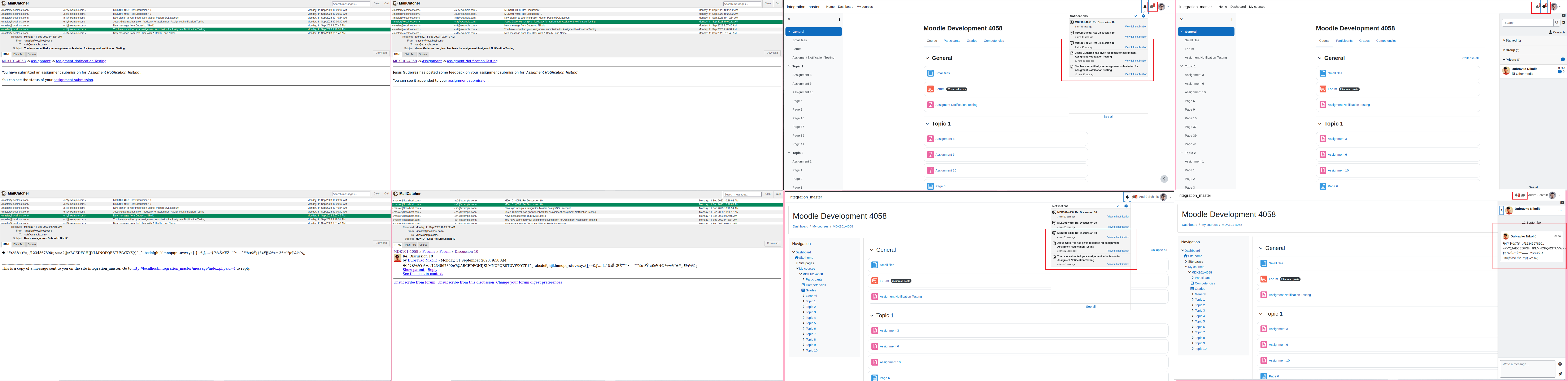Select Source tab in Jesus Gutierrez feedback MailCatcher window
The image size is (1568, 381).
click(x=423, y=54)
